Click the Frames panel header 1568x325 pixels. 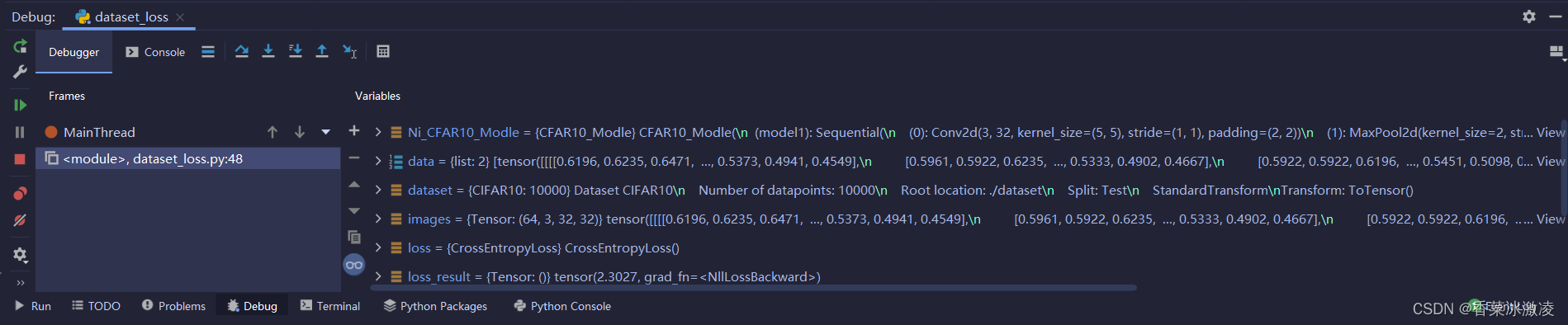click(67, 96)
